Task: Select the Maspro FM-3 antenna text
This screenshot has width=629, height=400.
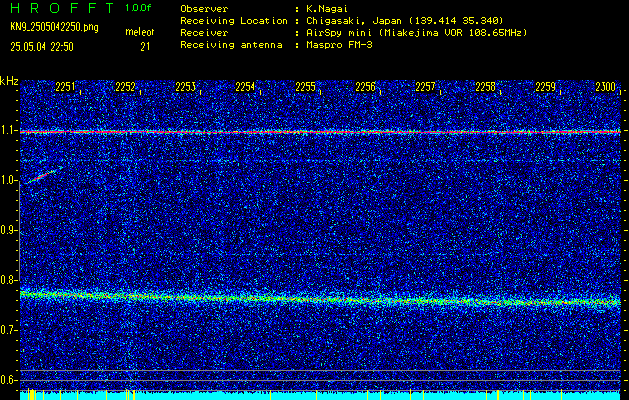Action: click(x=339, y=45)
